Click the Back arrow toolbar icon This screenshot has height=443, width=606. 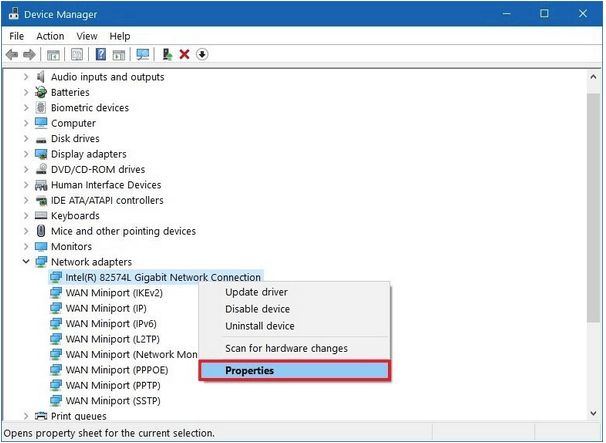(x=12, y=55)
